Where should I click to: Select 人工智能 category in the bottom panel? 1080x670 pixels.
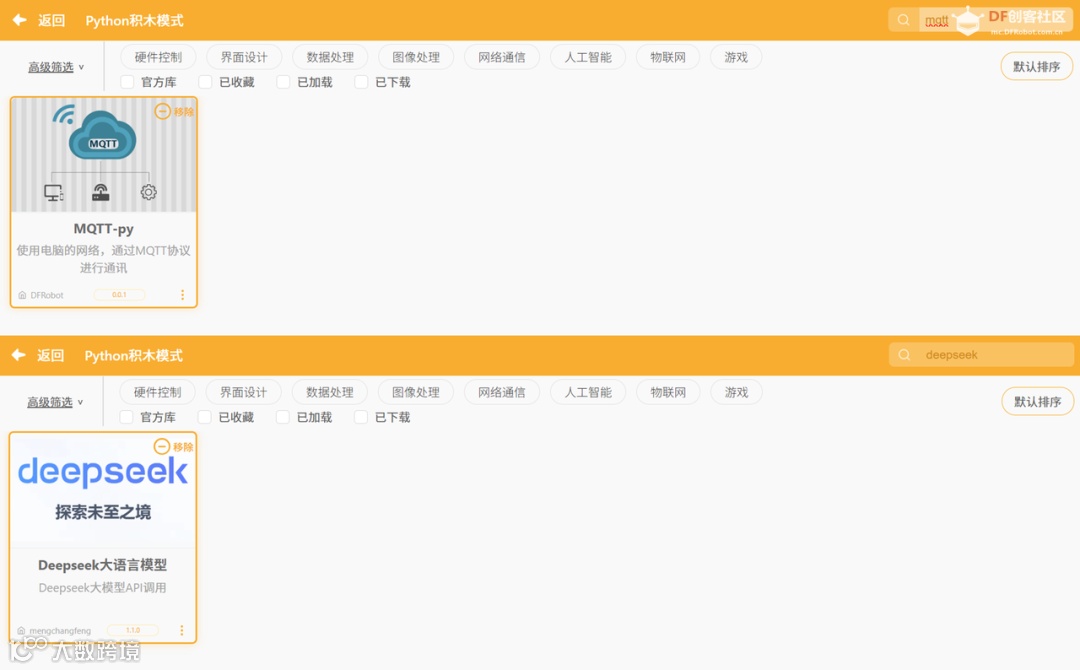click(x=588, y=392)
